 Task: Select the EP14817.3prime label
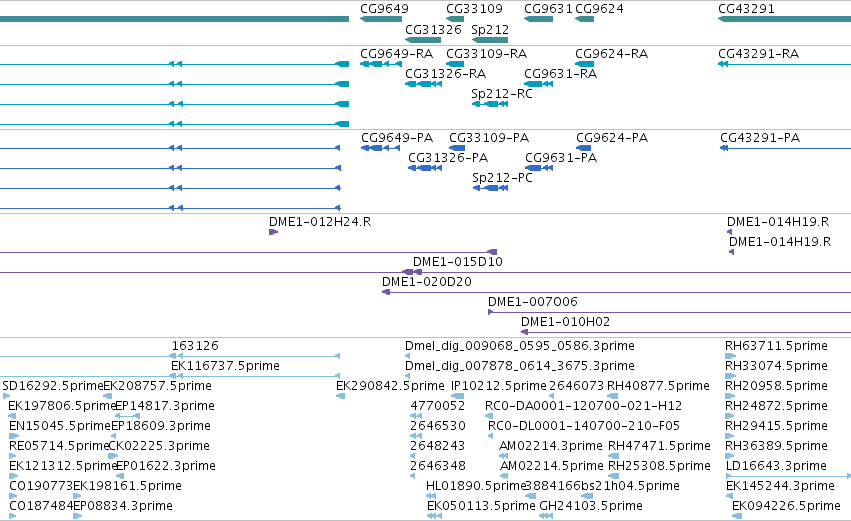[x=165, y=406]
